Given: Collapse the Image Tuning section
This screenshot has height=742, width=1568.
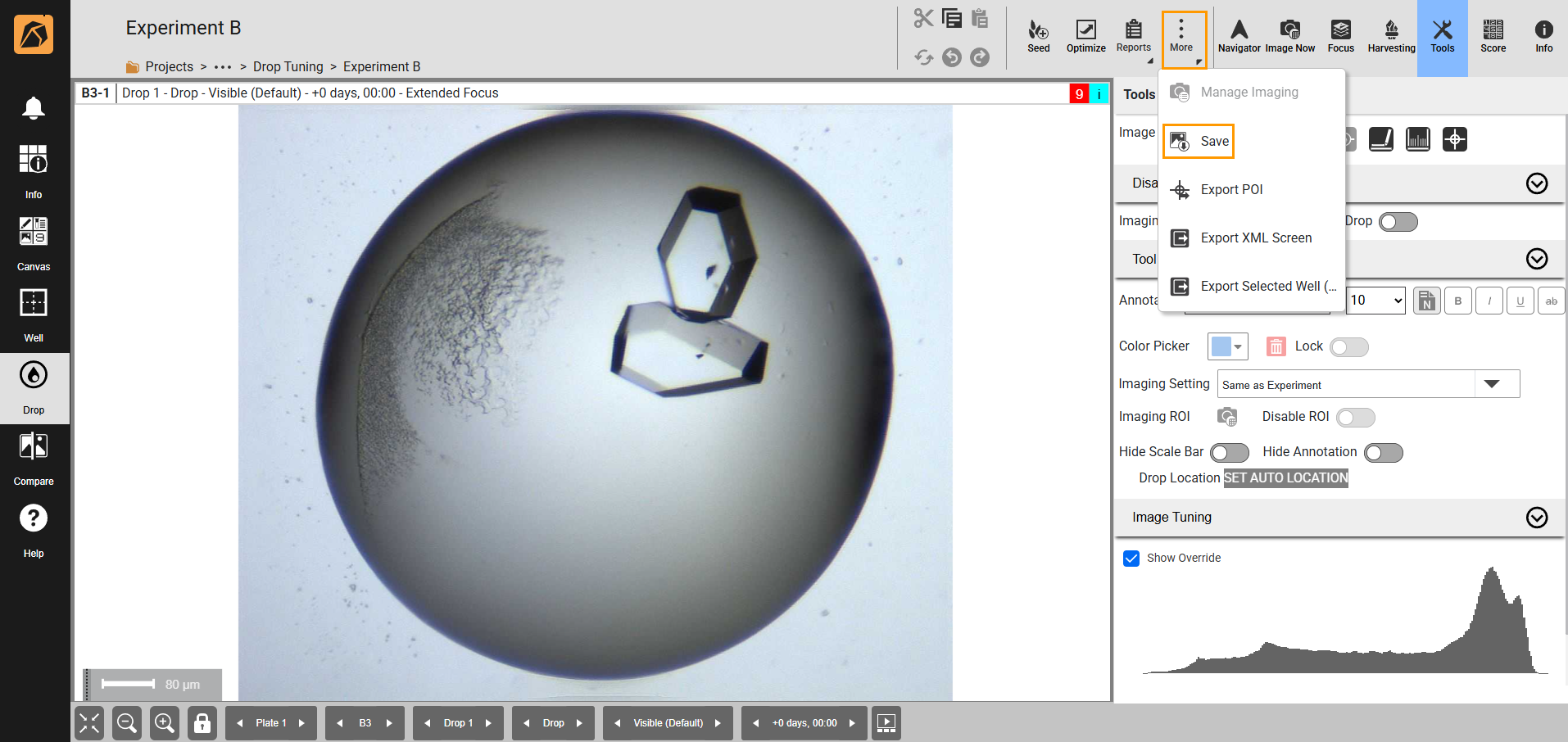Looking at the screenshot, I should [x=1536, y=518].
